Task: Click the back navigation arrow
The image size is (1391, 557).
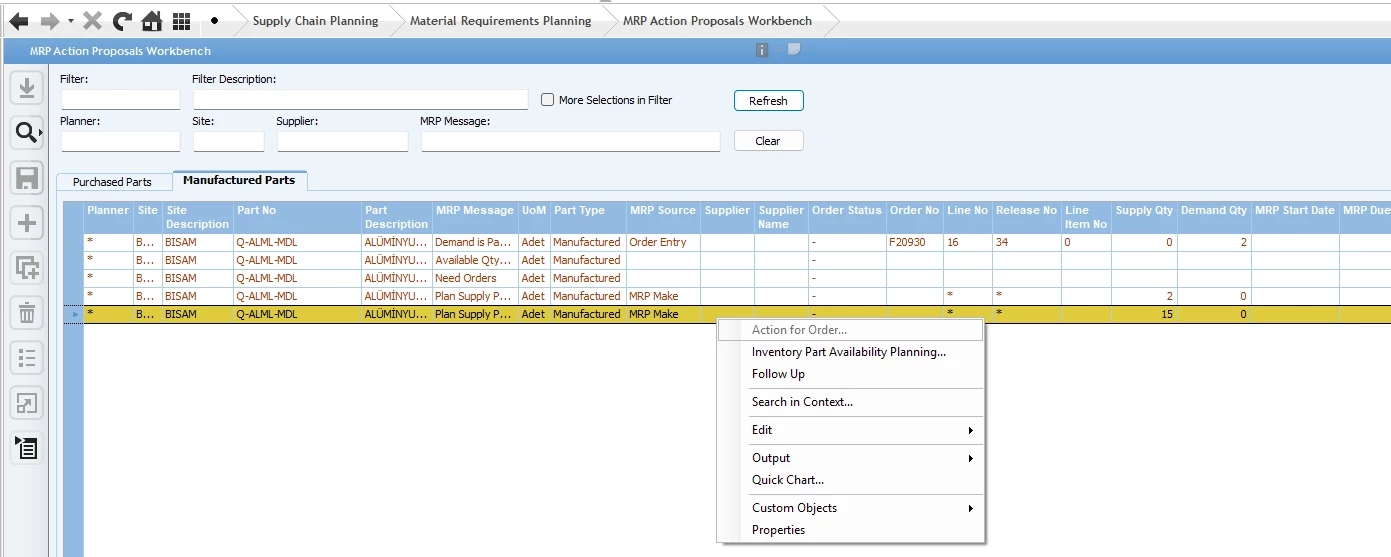Action: click(18, 21)
